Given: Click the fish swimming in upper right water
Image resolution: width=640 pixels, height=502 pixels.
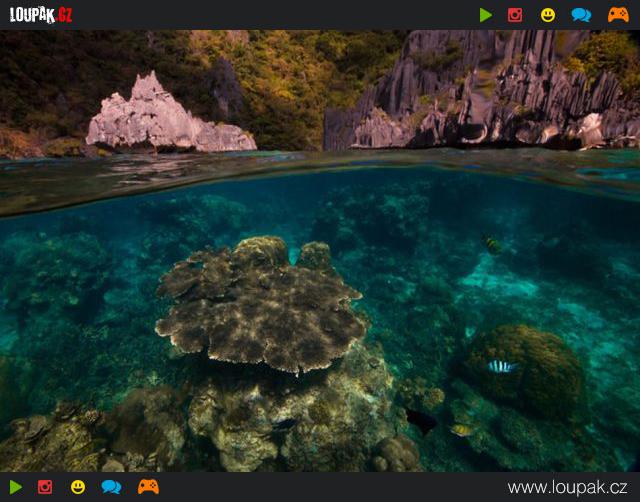Looking at the screenshot, I should pyautogui.click(x=491, y=243).
